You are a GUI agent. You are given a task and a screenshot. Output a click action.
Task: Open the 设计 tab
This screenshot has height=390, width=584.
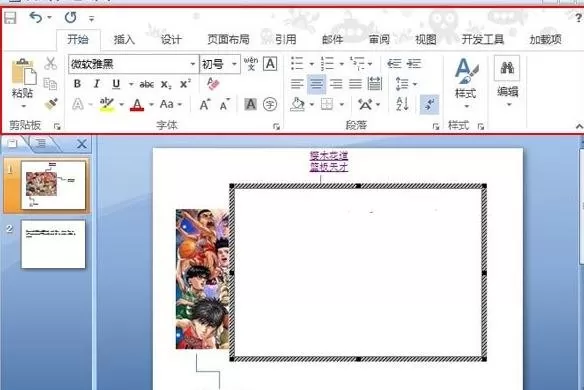171,39
